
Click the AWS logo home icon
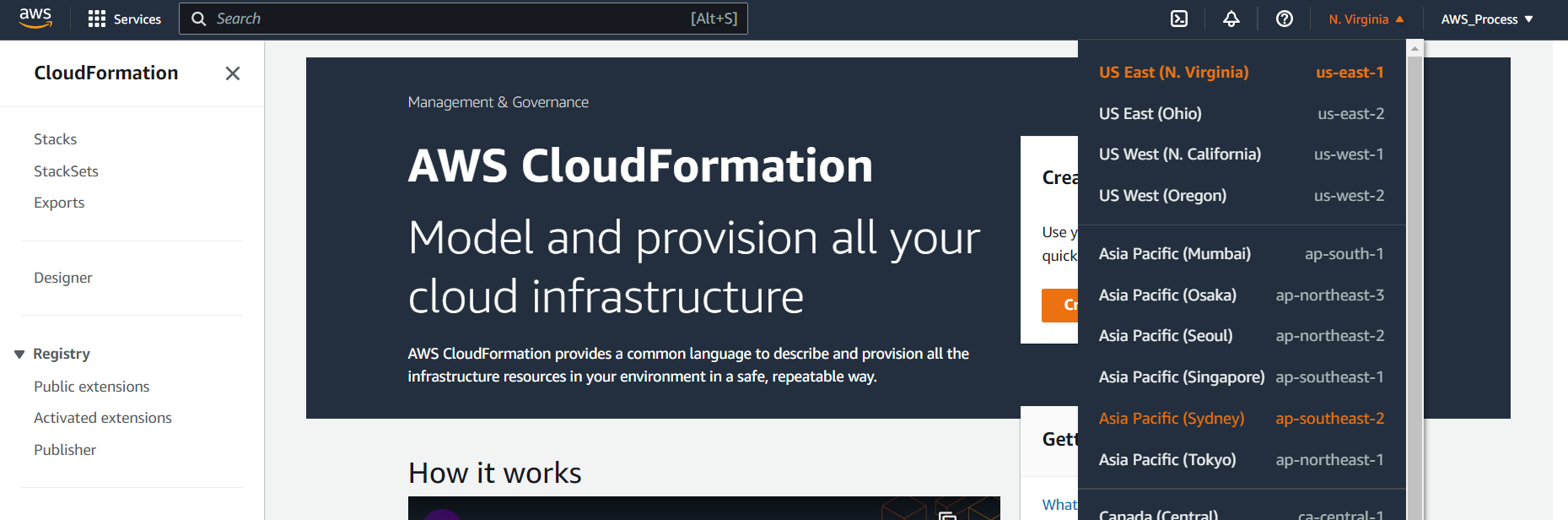[x=35, y=19]
